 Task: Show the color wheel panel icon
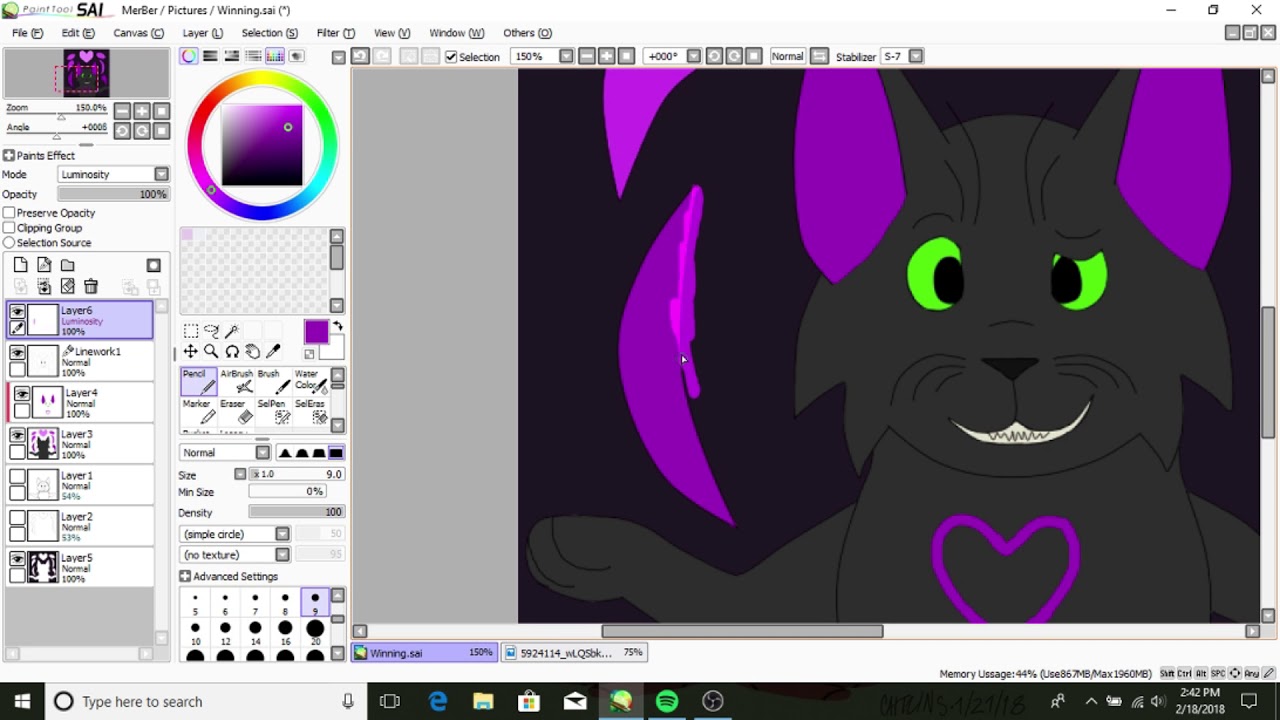[x=188, y=56]
